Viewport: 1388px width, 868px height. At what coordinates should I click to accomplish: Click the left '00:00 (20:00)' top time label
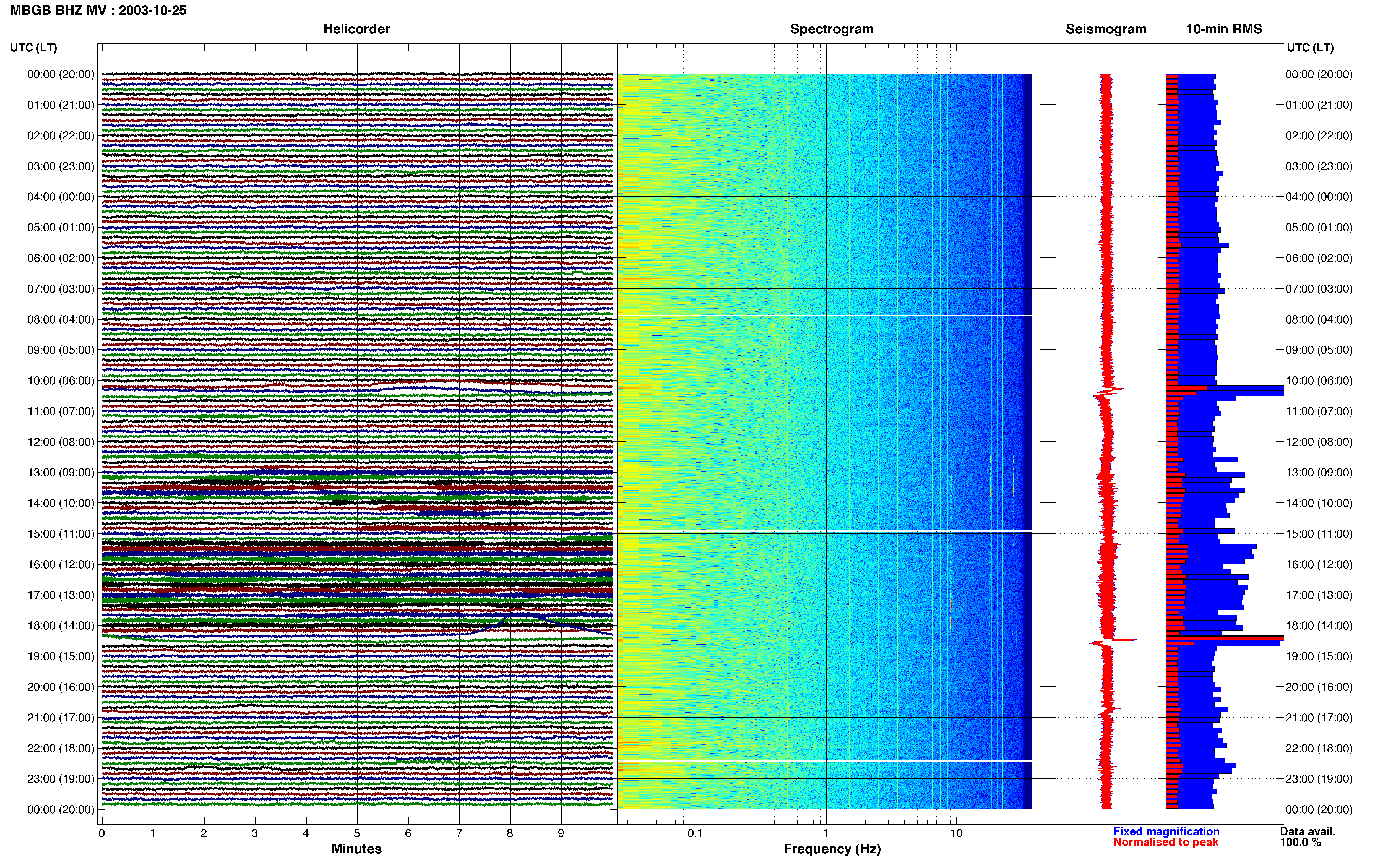click(x=61, y=74)
